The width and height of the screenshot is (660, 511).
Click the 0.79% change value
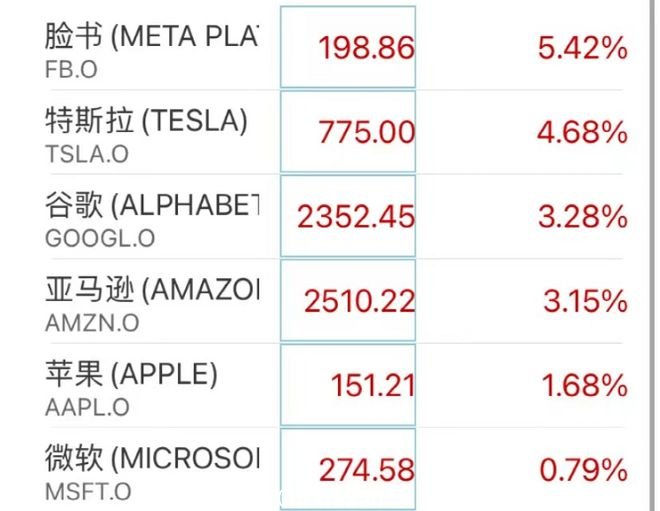point(583,470)
